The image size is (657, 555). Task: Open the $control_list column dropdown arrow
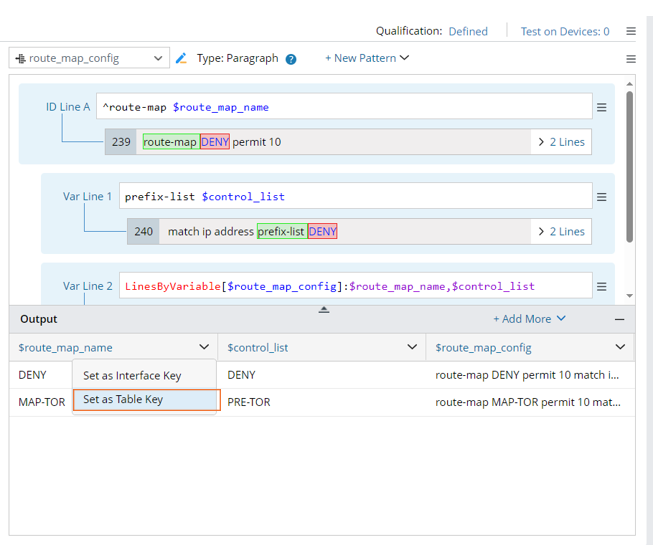[x=412, y=347]
